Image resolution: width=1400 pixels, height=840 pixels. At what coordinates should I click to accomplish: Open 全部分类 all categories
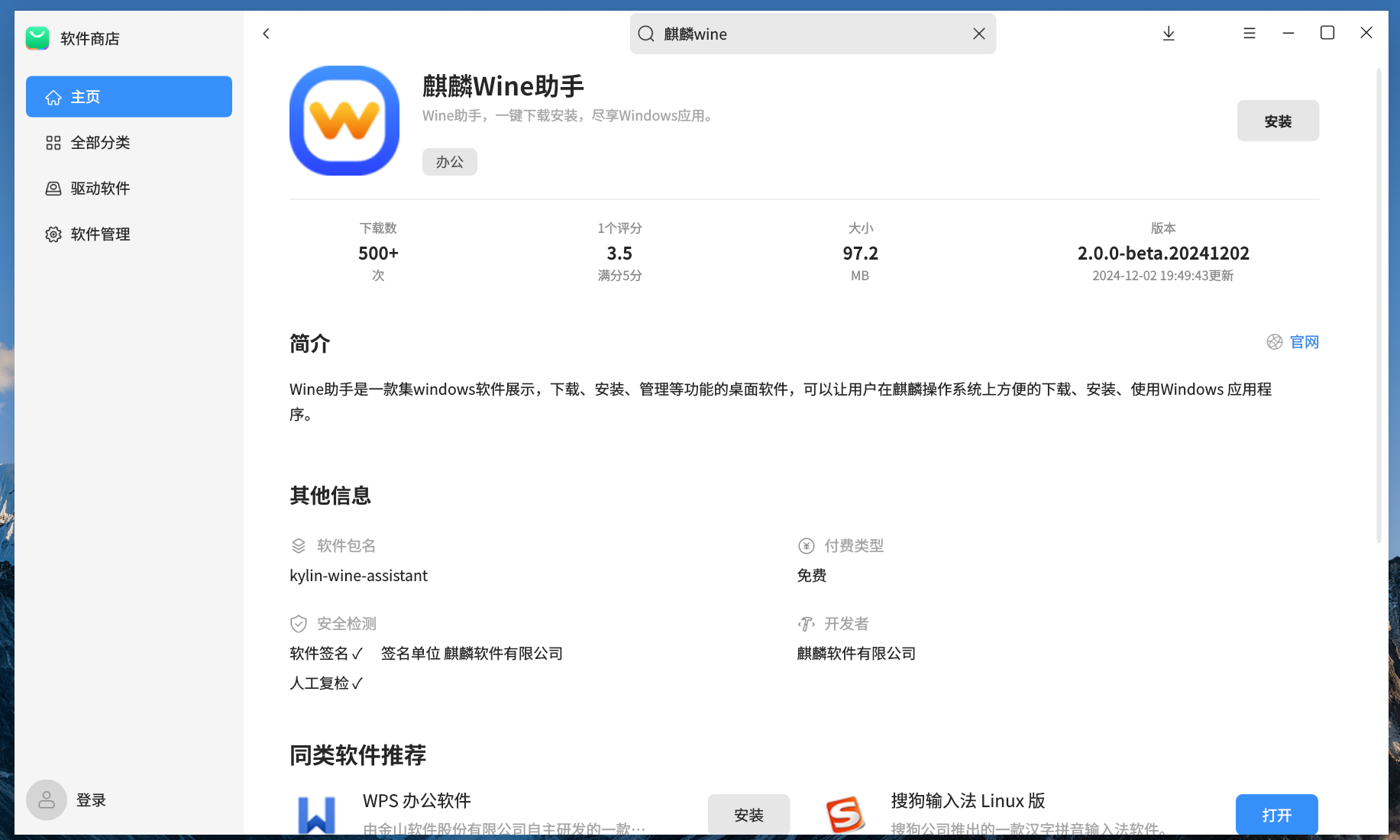(129, 143)
